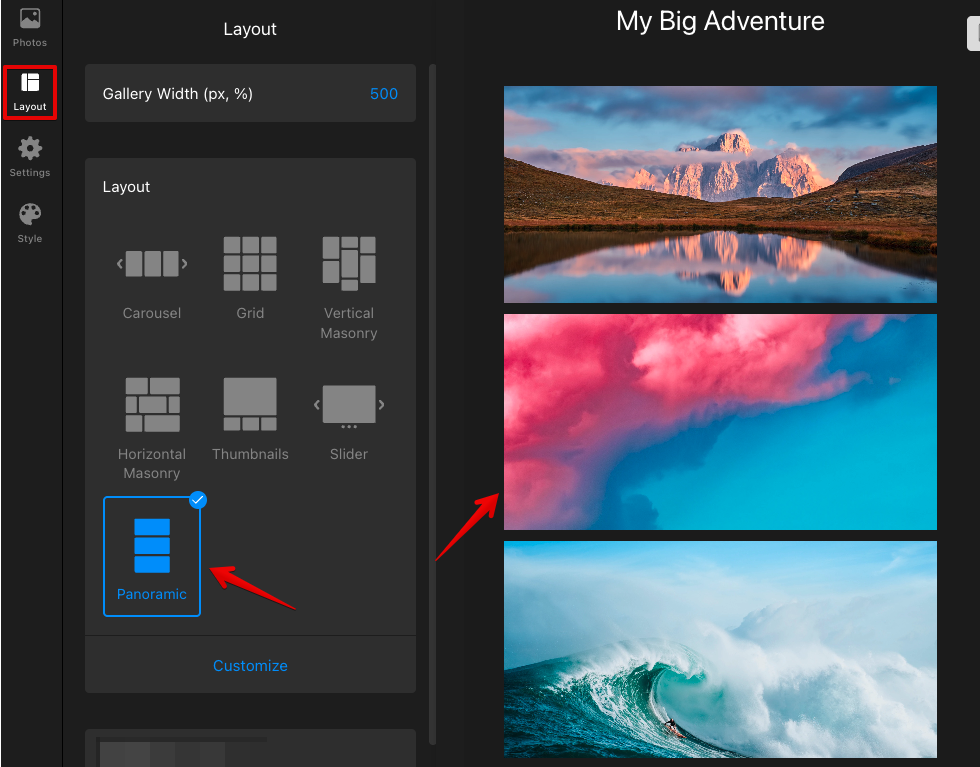Choose the Vertical Masonry layout
The width and height of the screenshot is (980, 767).
[349, 288]
